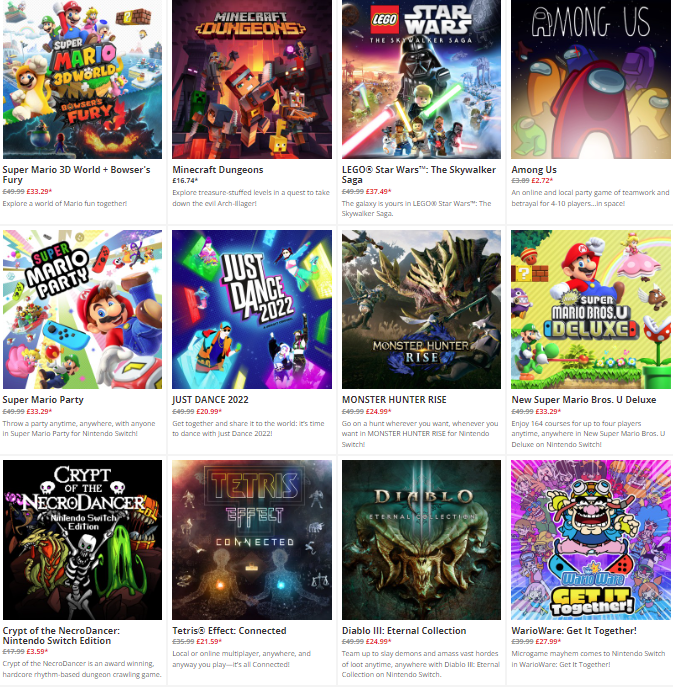673x689 pixels.
Task: Click the WarioWare: Get It Together! title
Action: [x=574, y=631]
